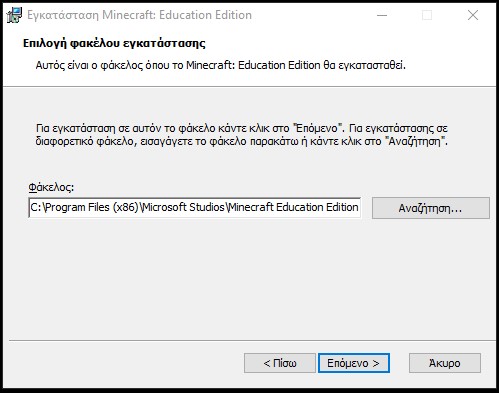Click Minecraft Education Edition at path end

(294, 207)
